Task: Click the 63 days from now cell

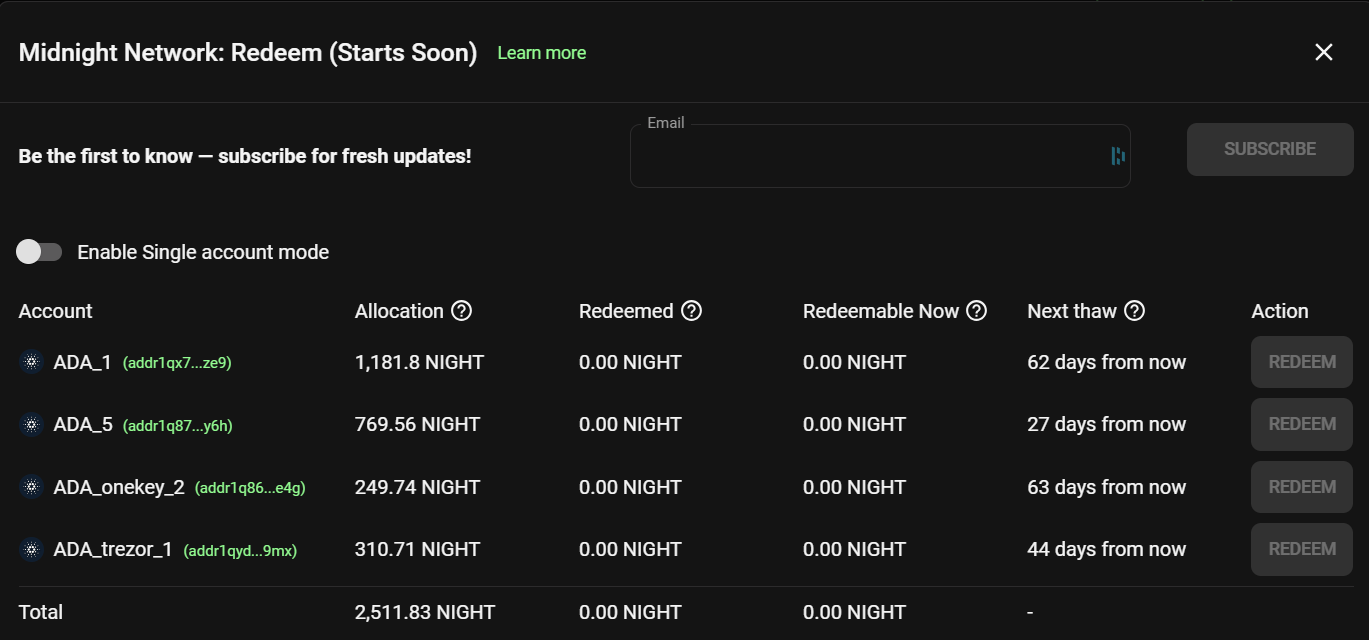Action: coord(1107,487)
